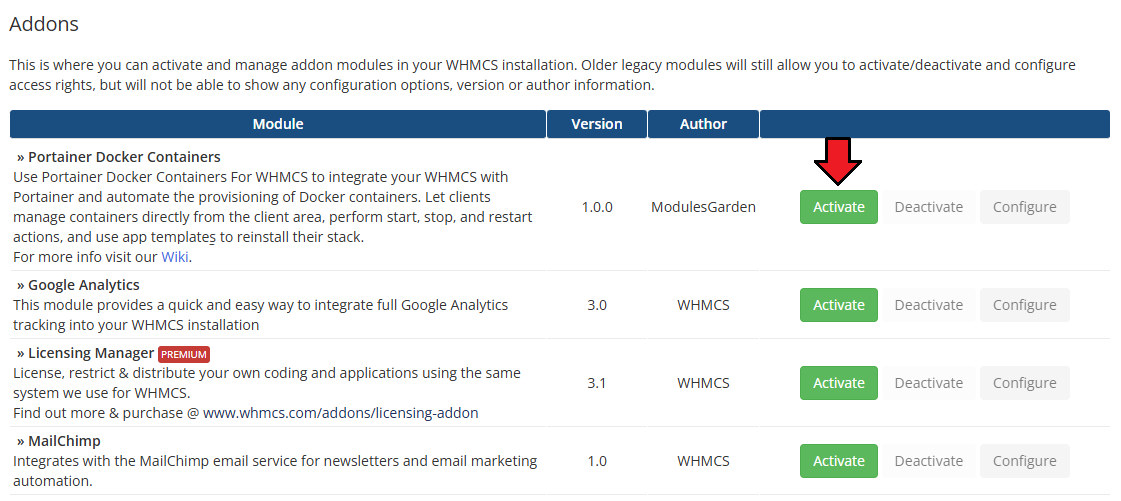Click version 1.0.0 for Portainer
1121x501 pixels.
click(x=597, y=207)
